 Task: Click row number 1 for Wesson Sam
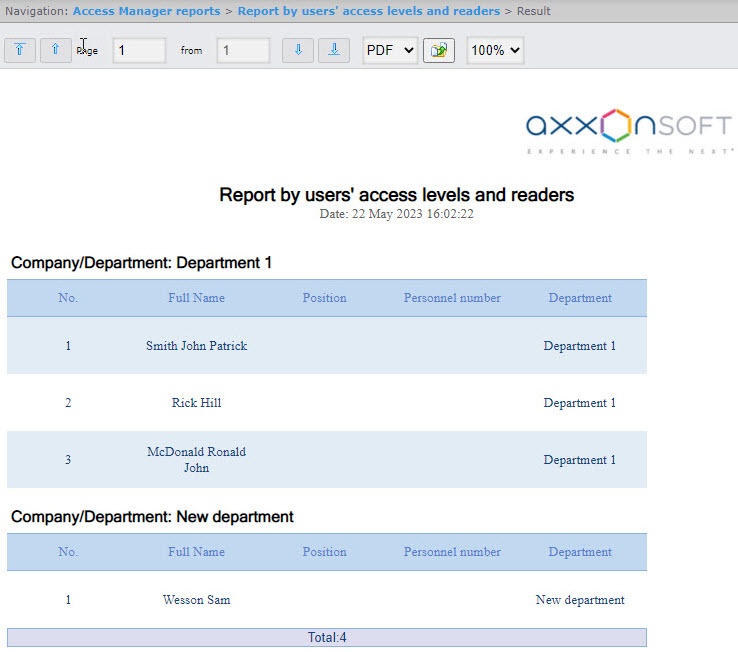[x=68, y=600]
